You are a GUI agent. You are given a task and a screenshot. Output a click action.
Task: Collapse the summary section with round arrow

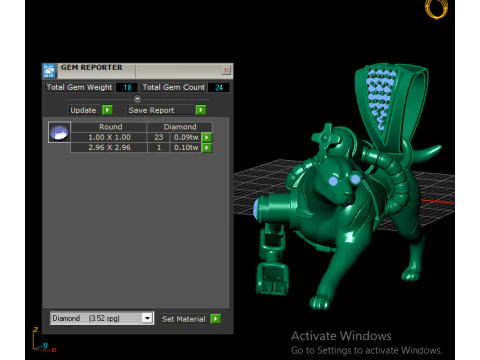[x=137, y=99]
